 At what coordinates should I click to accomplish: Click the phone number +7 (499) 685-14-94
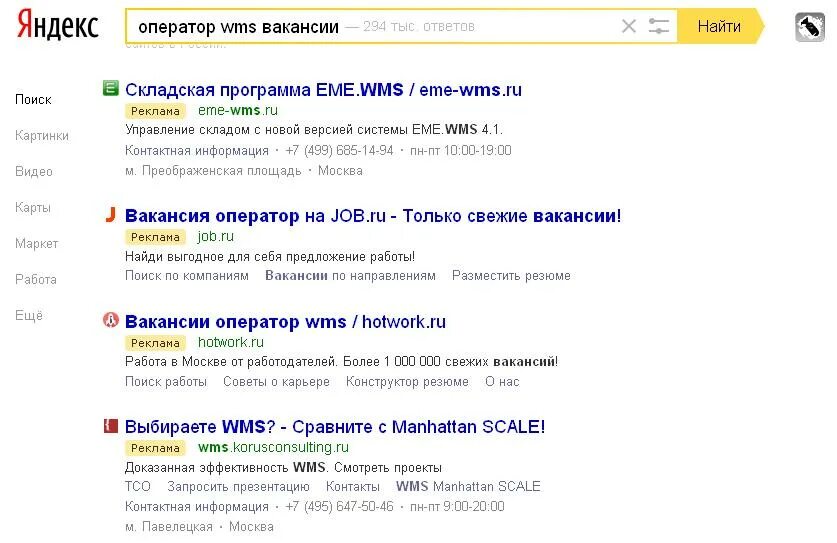[339, 151]
